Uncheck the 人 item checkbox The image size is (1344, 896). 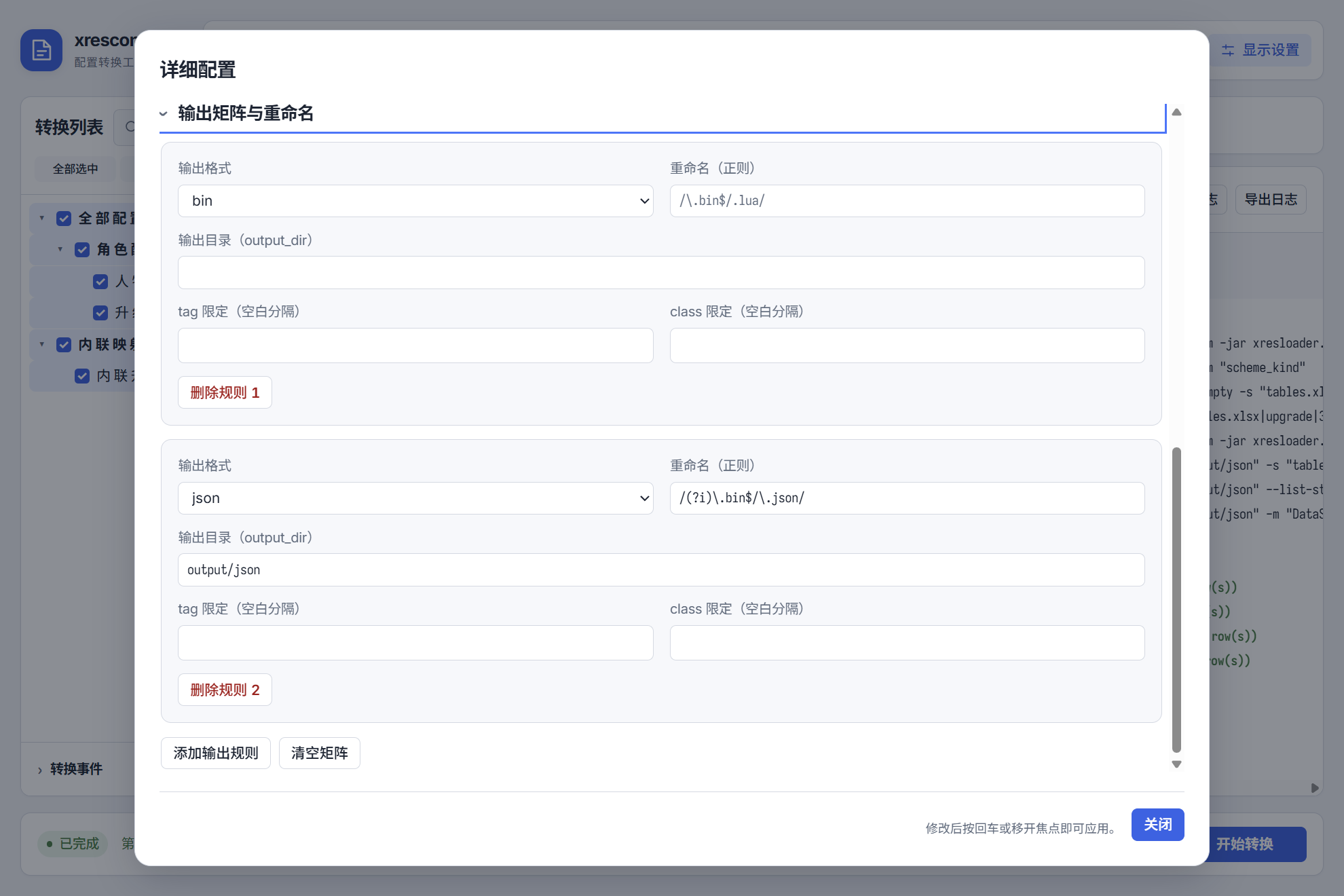click(100, 282)
